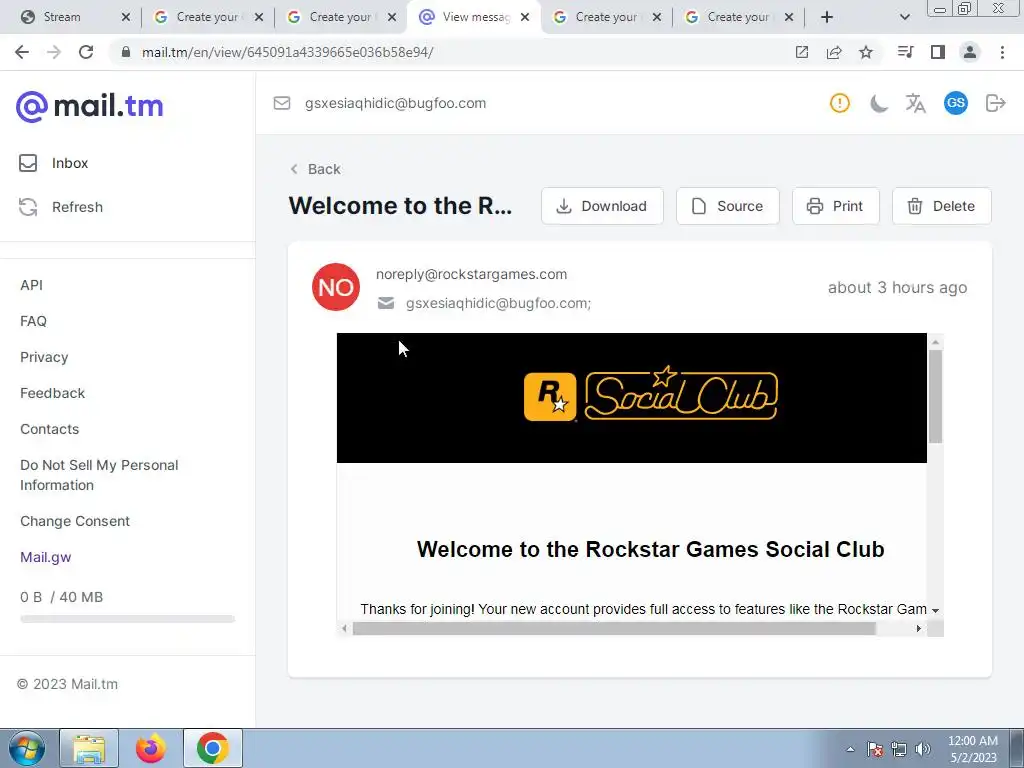1024x768 pixels.
Task: Open the Contacts link
Action: [x=50, y=429]
